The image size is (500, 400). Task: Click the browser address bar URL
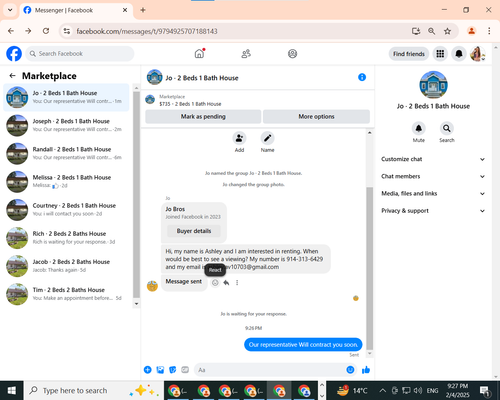pyautogui.click(x=147, y=31)
